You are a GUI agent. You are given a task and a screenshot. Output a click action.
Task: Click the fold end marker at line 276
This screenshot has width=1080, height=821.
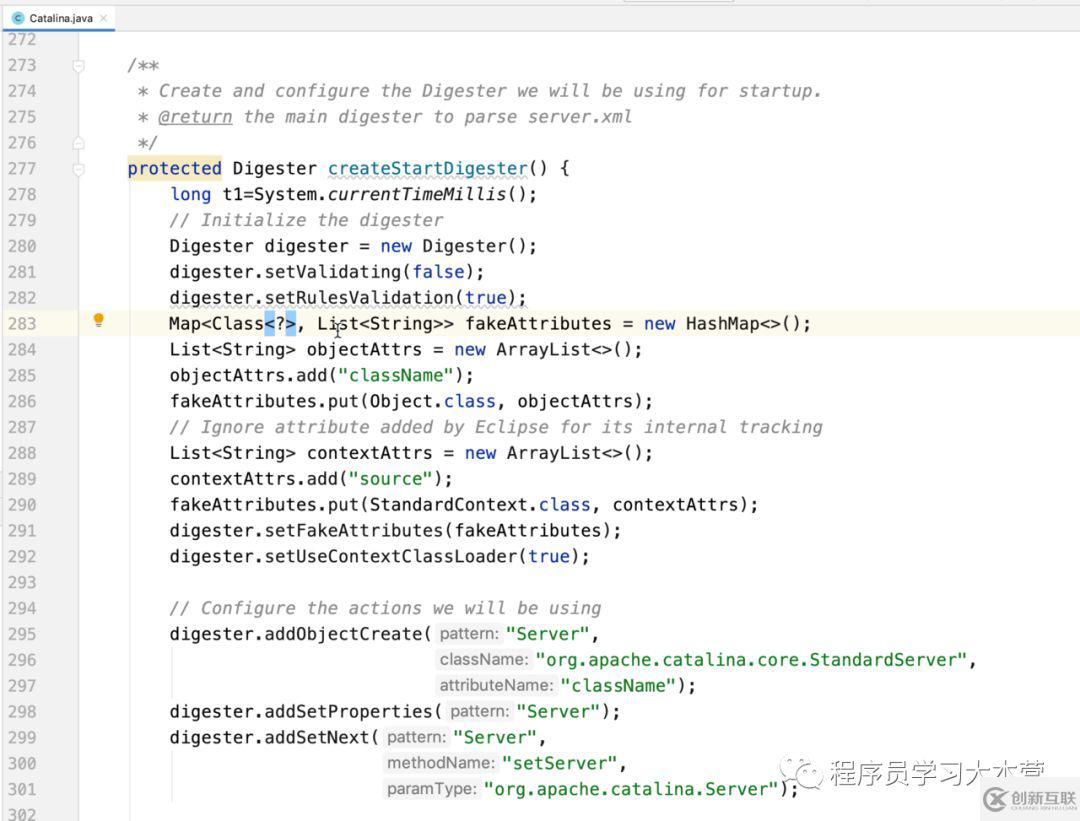[78, 143]
